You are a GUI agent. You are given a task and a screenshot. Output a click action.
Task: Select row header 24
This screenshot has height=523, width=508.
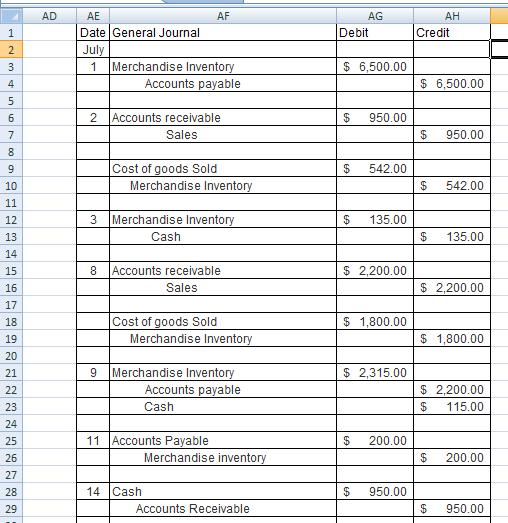pyautogui.click(x=11, y=424)
